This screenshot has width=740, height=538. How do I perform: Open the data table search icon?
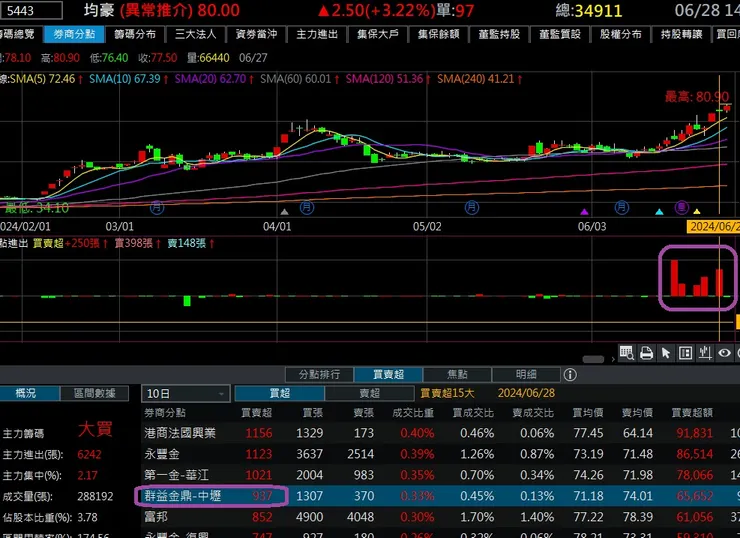click(x=626, y=353)
